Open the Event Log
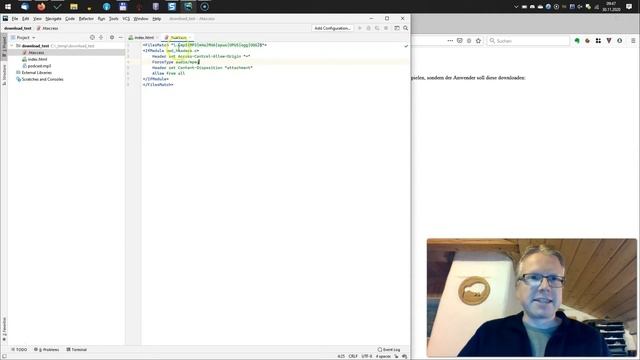Image resolution: width=640 pixels, height=360 pixels. coord(389,349)
